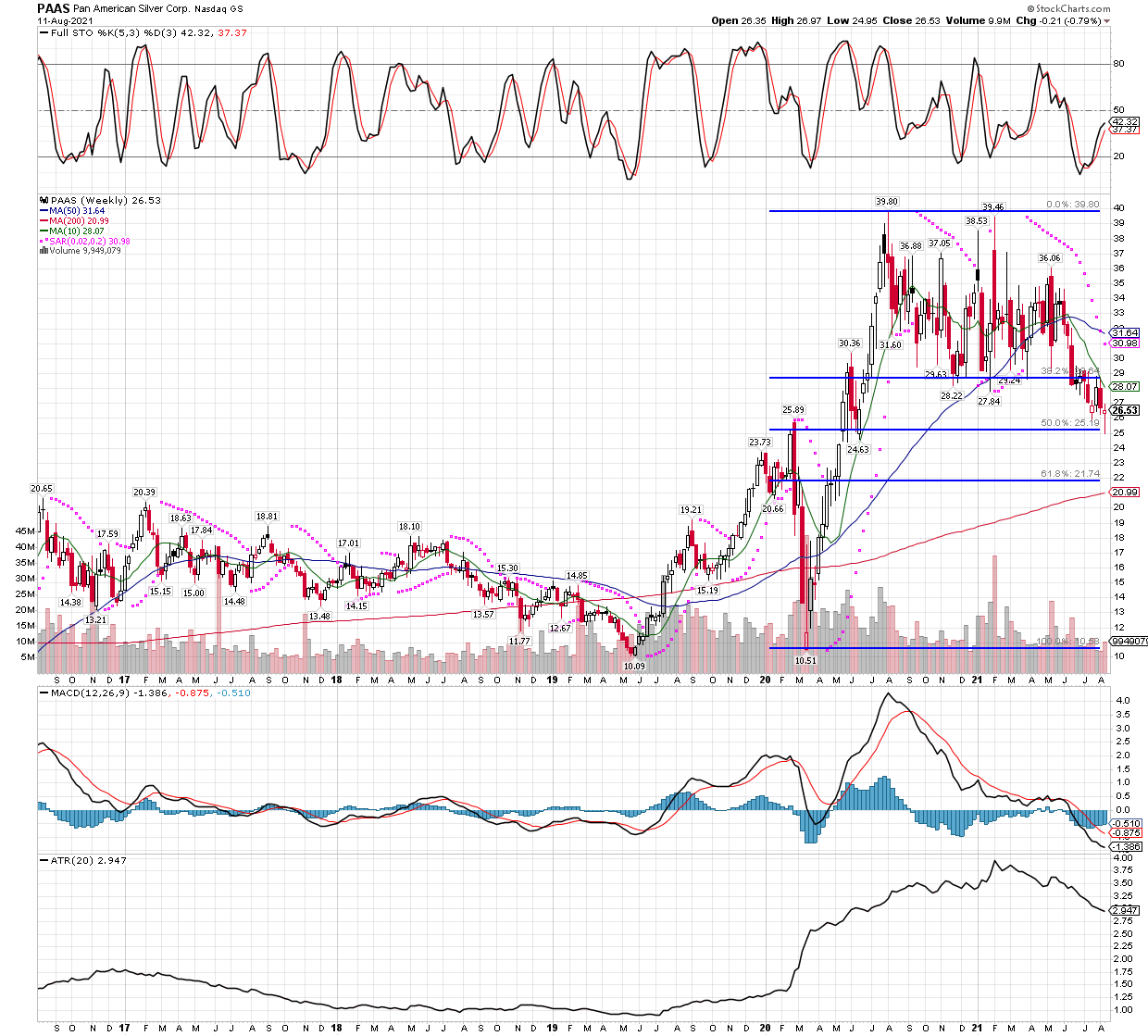This screenshot has width=1148, height=1036.
Task: Click the 13.21 low price annotation
Action: [96, 619]
